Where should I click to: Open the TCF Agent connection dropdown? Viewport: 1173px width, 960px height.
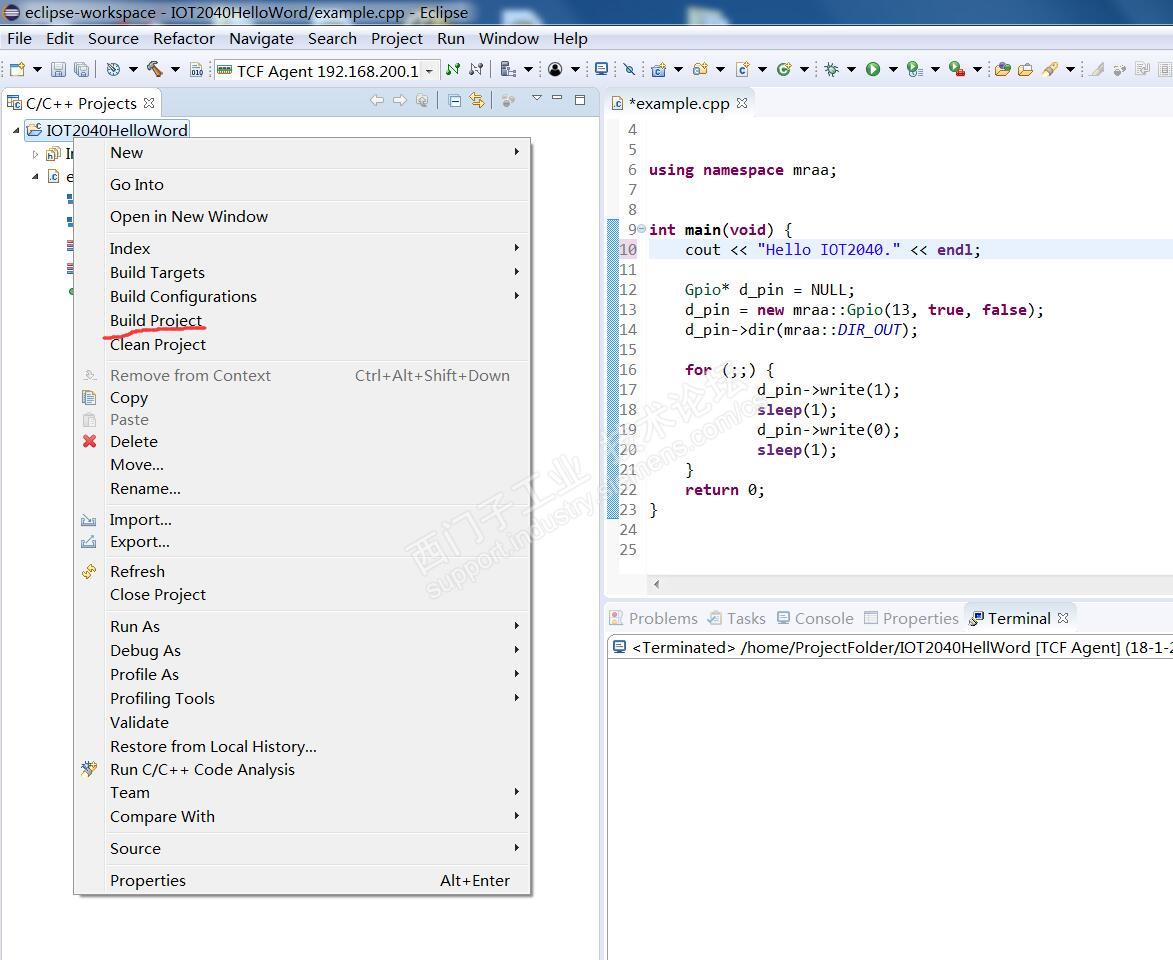tap(429, 70)
